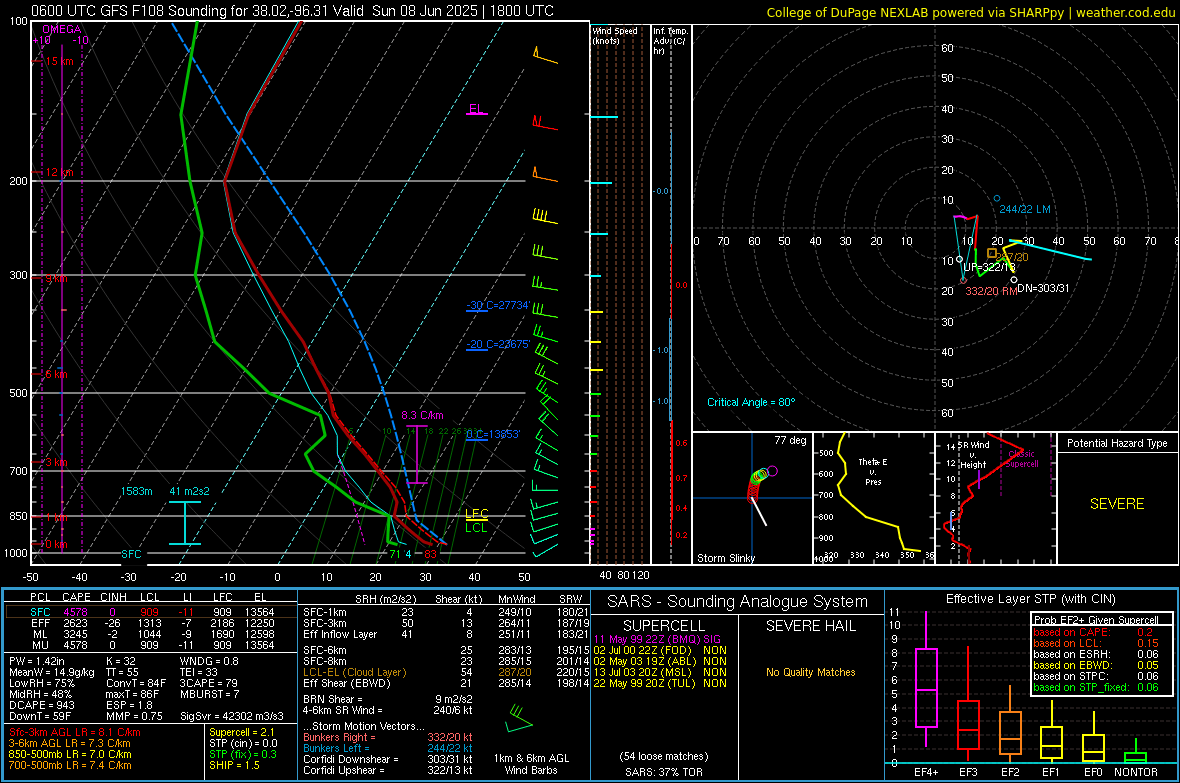1180x783 pixels.
Task: Select the MU parcel row
Action: click(151, 645)
